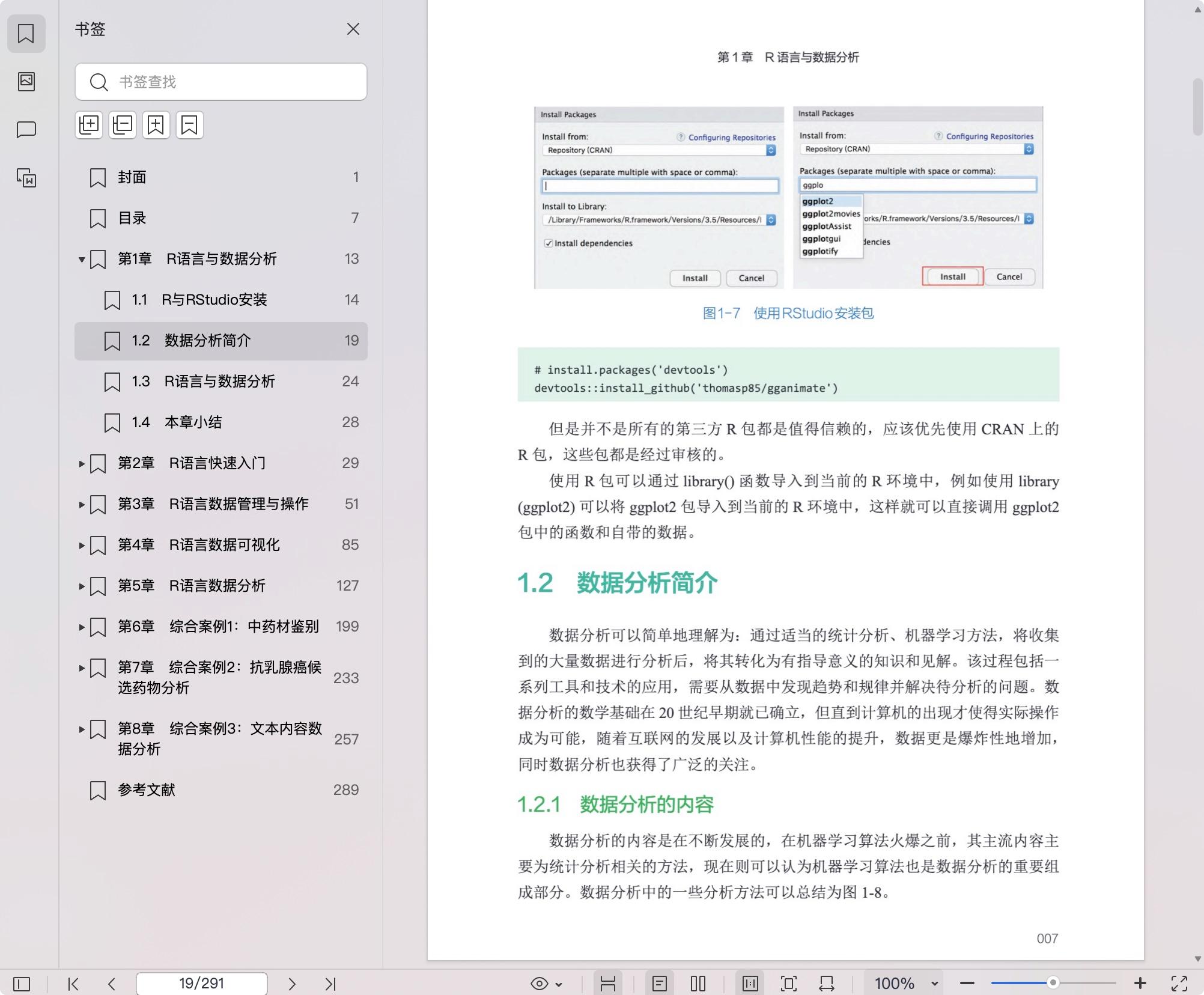Expand 第5章 R语言数据分析
The height and width of the screenshot is (995, 1204).
tap(81, 586)
